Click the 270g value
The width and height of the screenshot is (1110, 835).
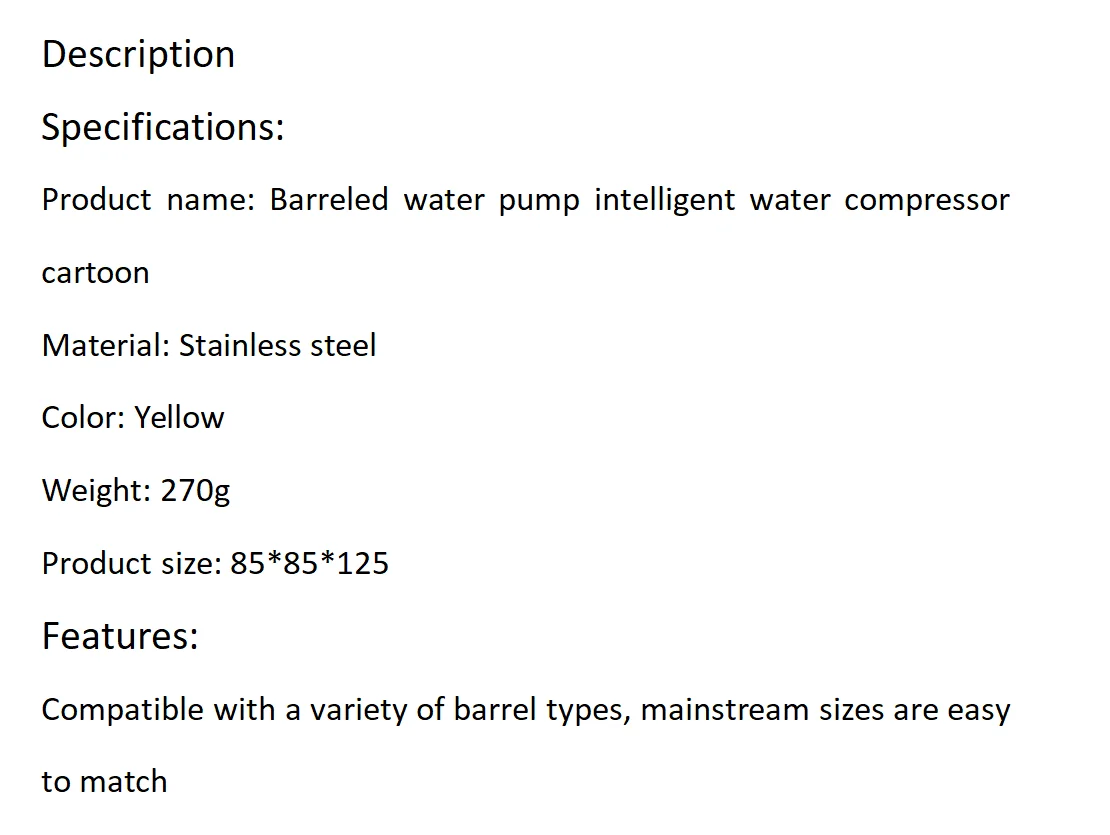(x=195, y=492)
